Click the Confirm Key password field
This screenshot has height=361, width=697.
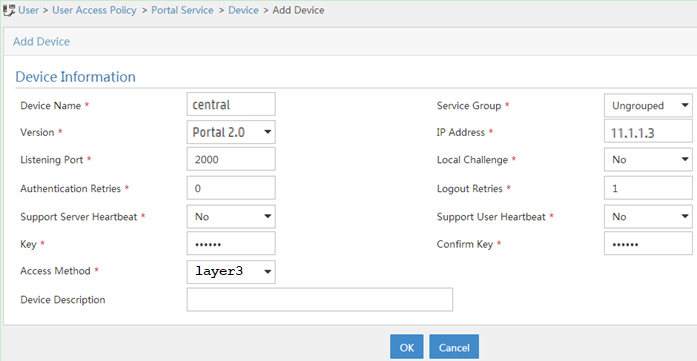[x=648, y=243]
